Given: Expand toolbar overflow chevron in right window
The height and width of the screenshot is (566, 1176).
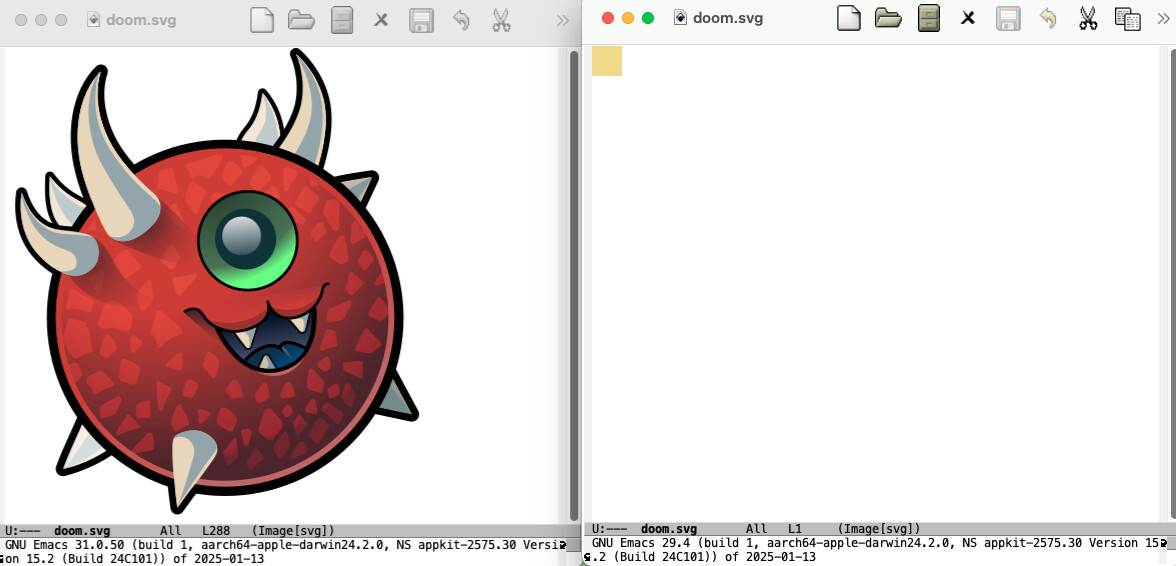Looking at the screenshot, I should click(x=1163, y=19).
